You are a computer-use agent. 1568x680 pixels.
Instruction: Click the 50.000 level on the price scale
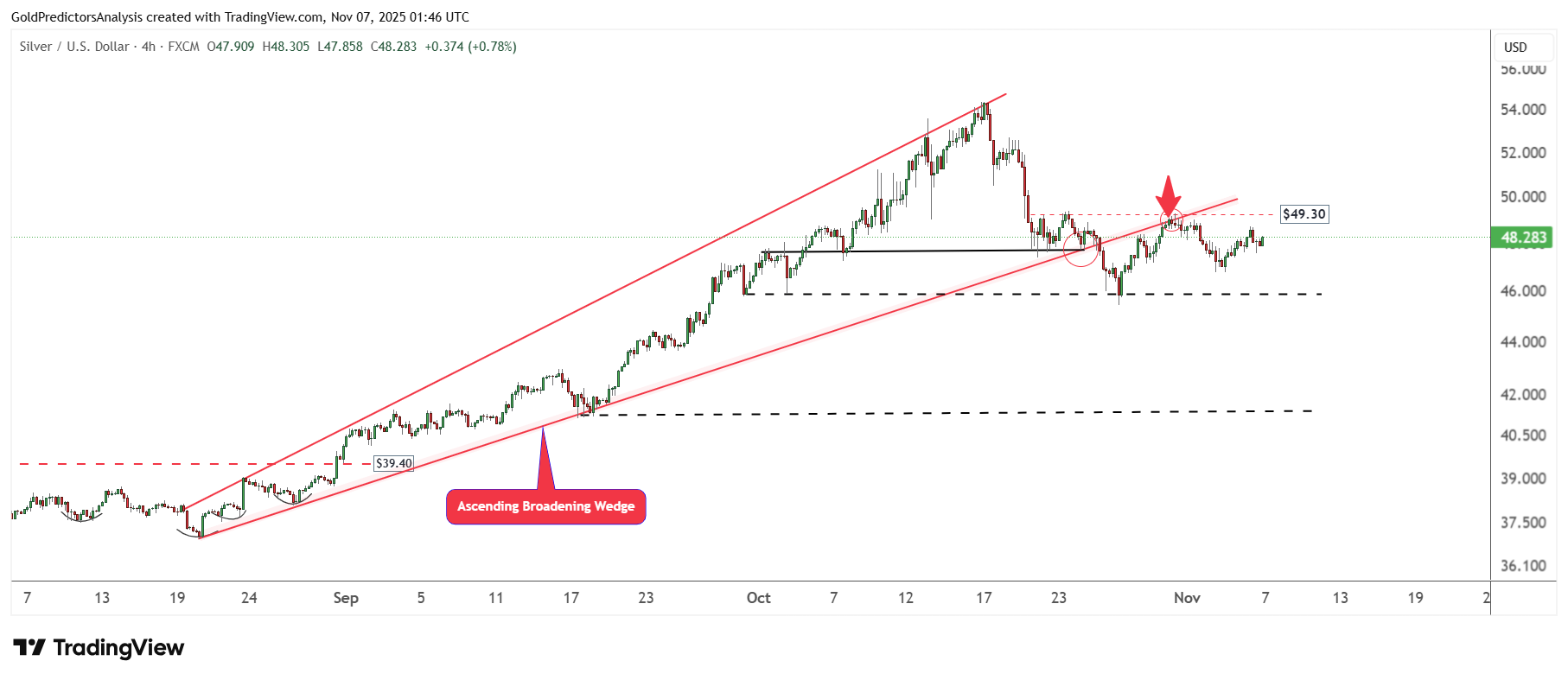click(1523, 197)
